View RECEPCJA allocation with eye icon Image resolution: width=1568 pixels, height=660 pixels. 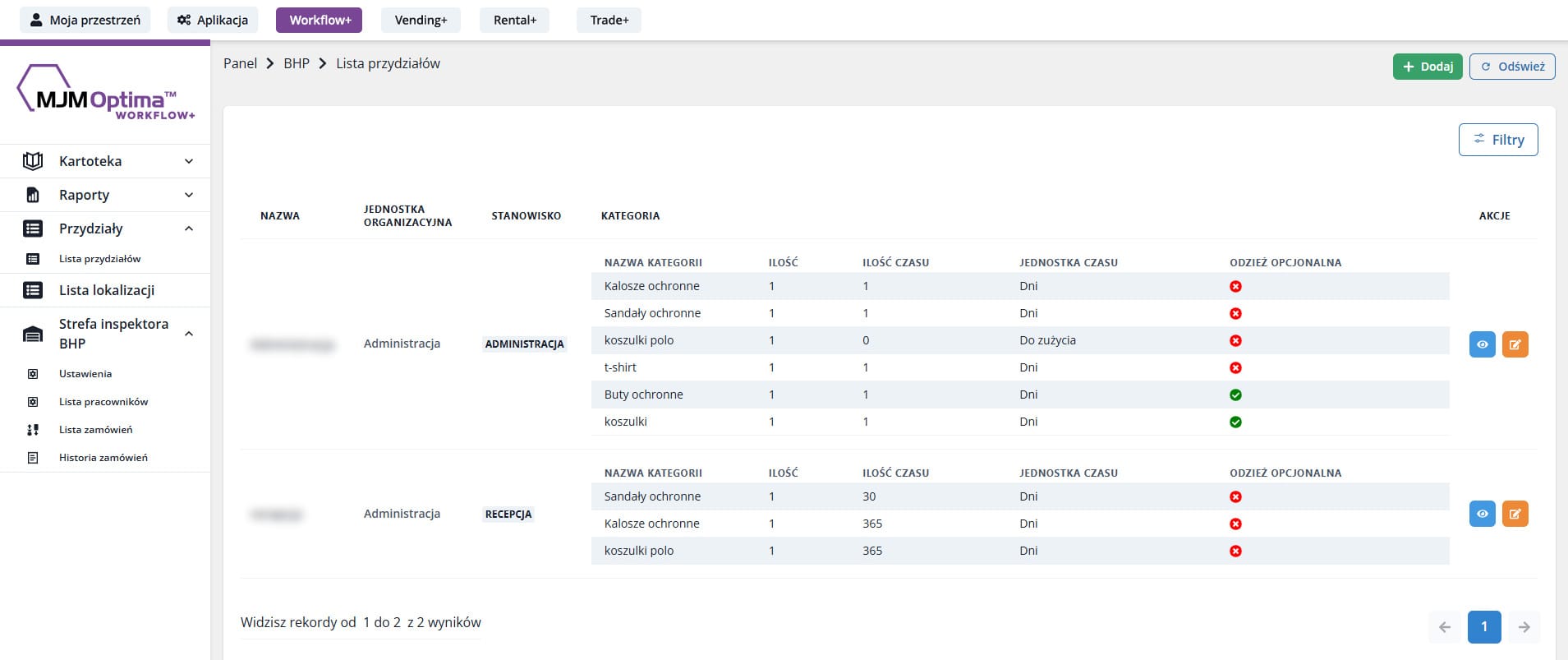(1482, 514)
